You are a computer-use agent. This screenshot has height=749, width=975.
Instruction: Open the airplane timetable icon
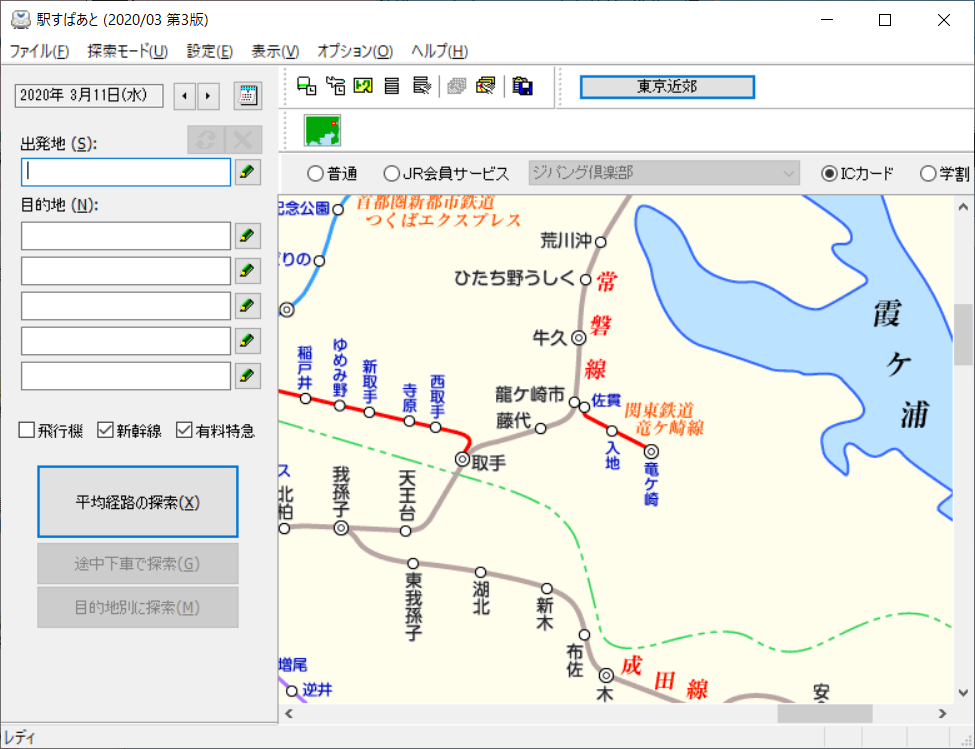tap(335, 86)
